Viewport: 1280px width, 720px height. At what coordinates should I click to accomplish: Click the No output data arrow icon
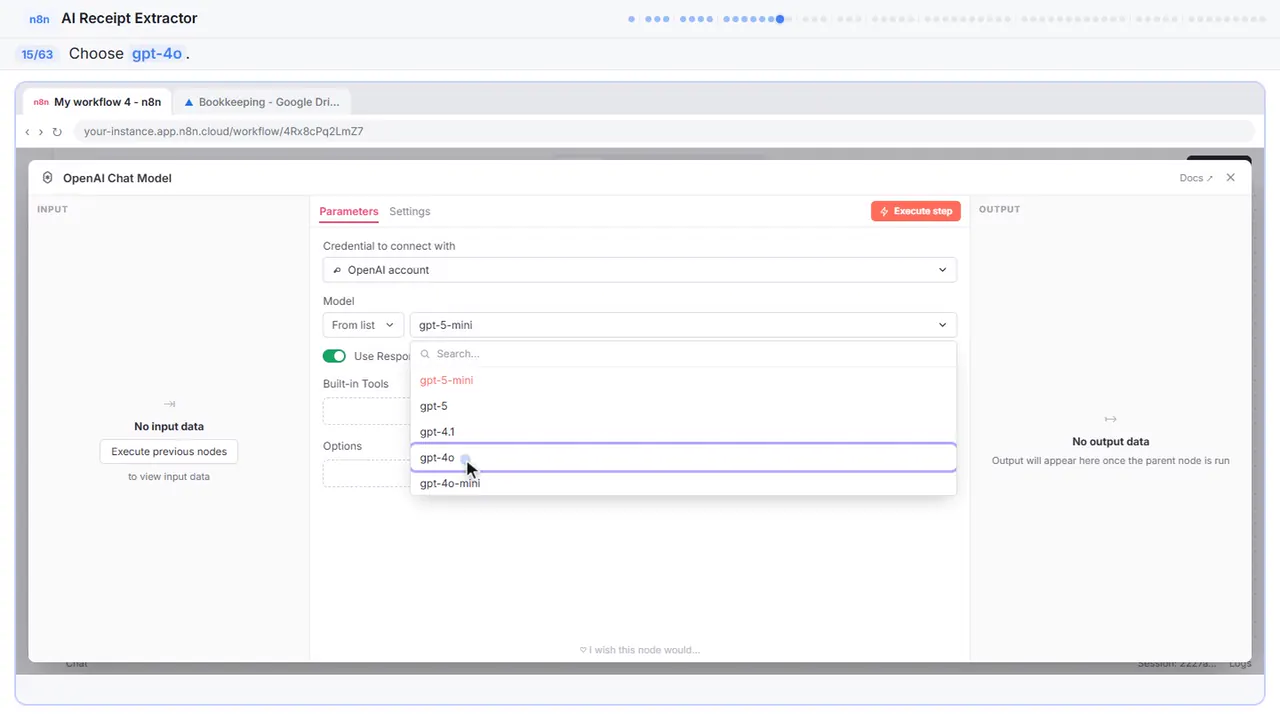click(x=1110, y=419)
